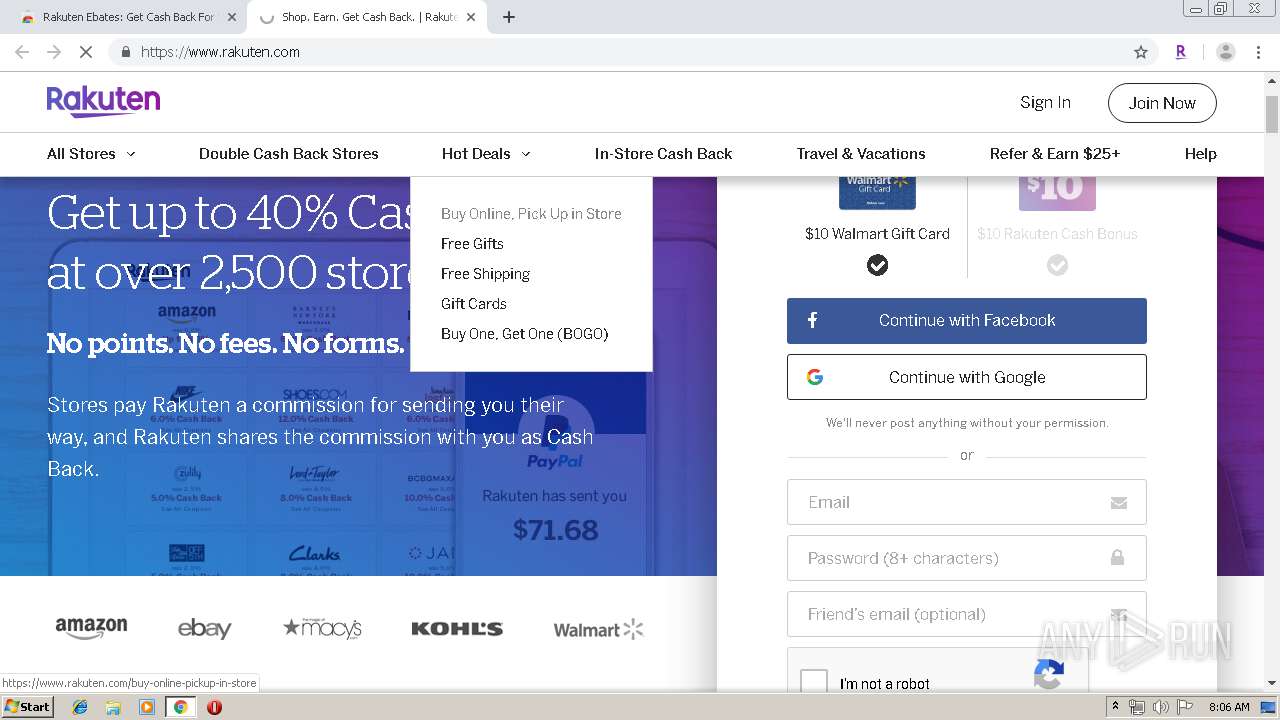Open the Chrome profile avatar
The image size is (1280, 720).
[1226, 52]
